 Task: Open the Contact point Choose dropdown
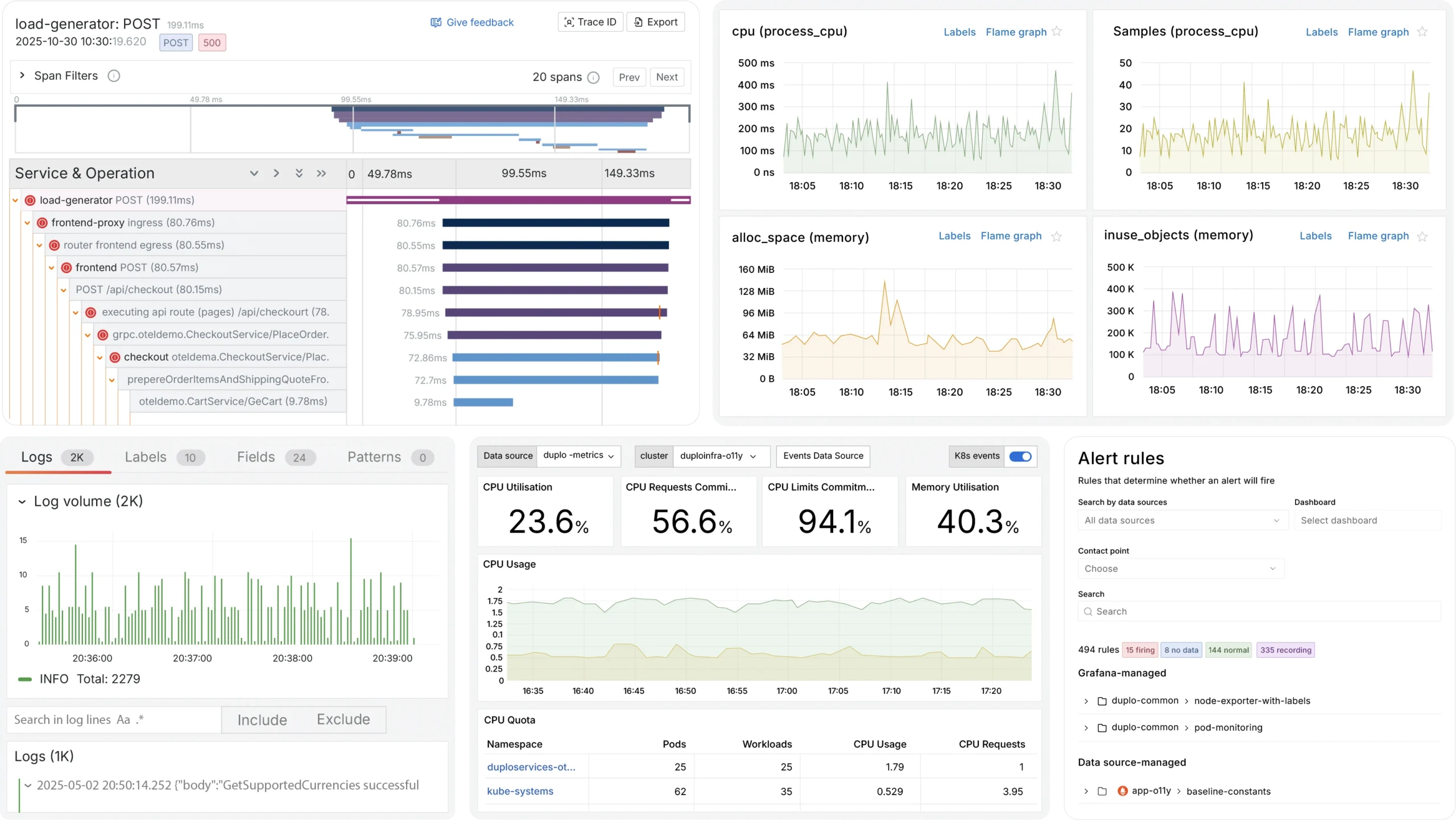pyautogui.click(x=1180, y=568)
